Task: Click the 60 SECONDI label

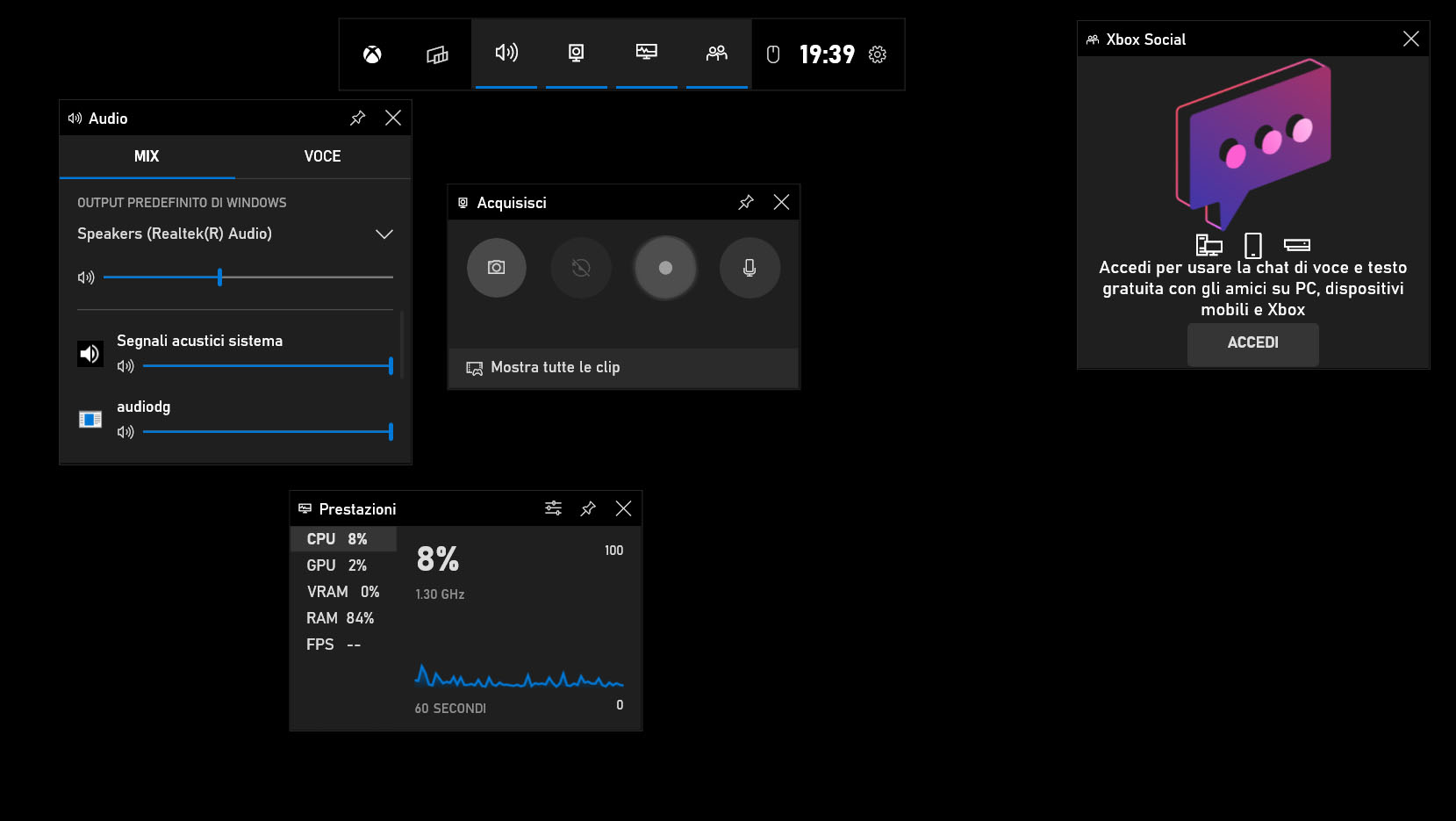Action: coord(450,709)
